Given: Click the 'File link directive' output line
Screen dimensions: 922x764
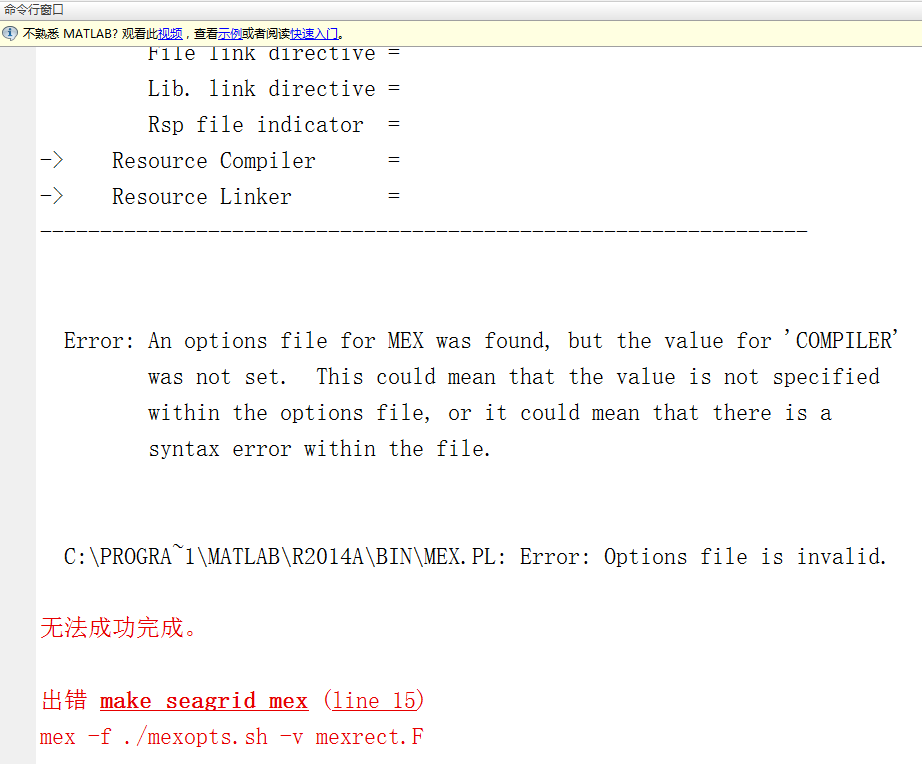Looking at the screenshot, I should point(273,54).
